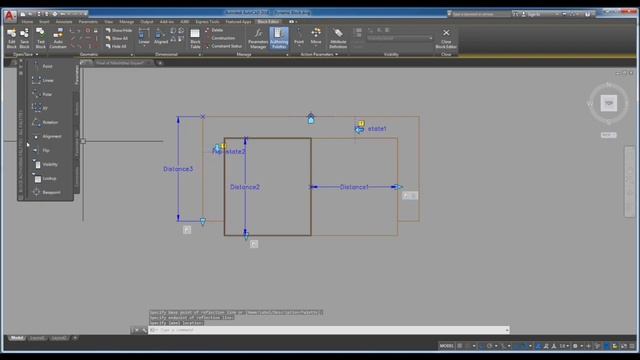
Task: Open the visibility state dropdown list
Action: click(x=400, y=38)
